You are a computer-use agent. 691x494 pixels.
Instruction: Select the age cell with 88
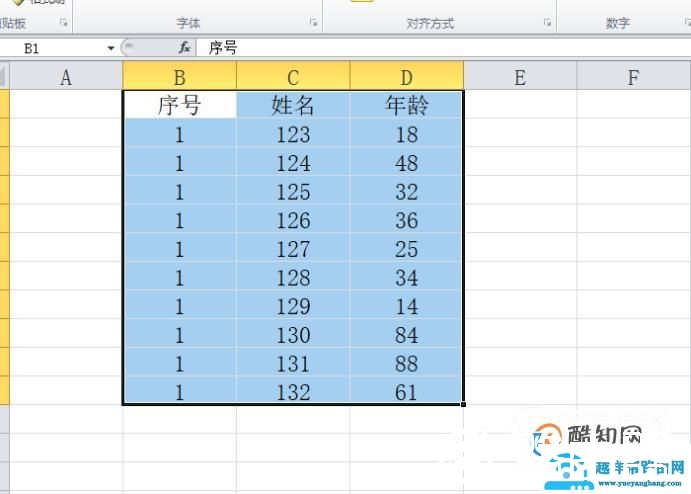click(x=406, y=362)
